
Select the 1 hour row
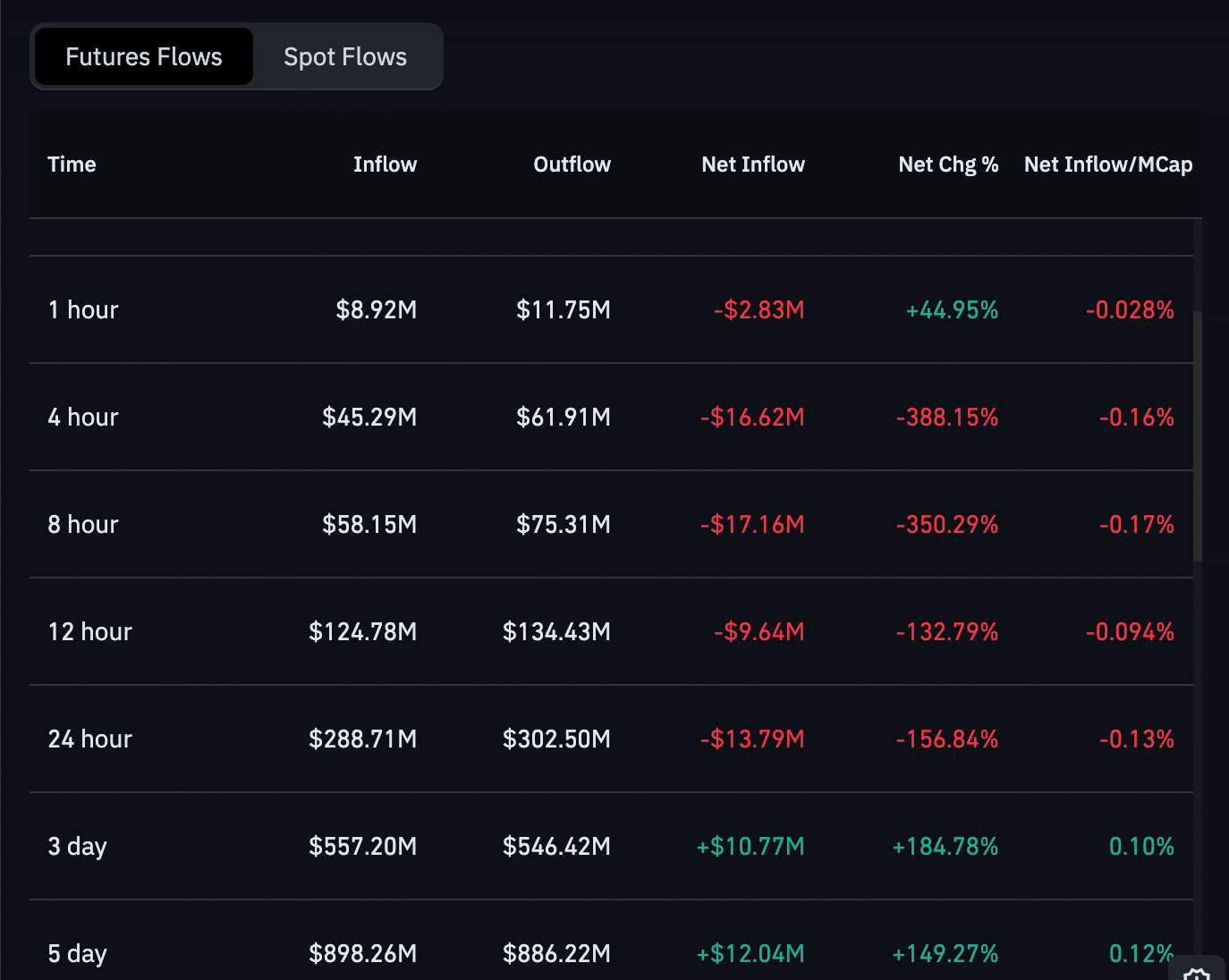click(x=83, y=309)
